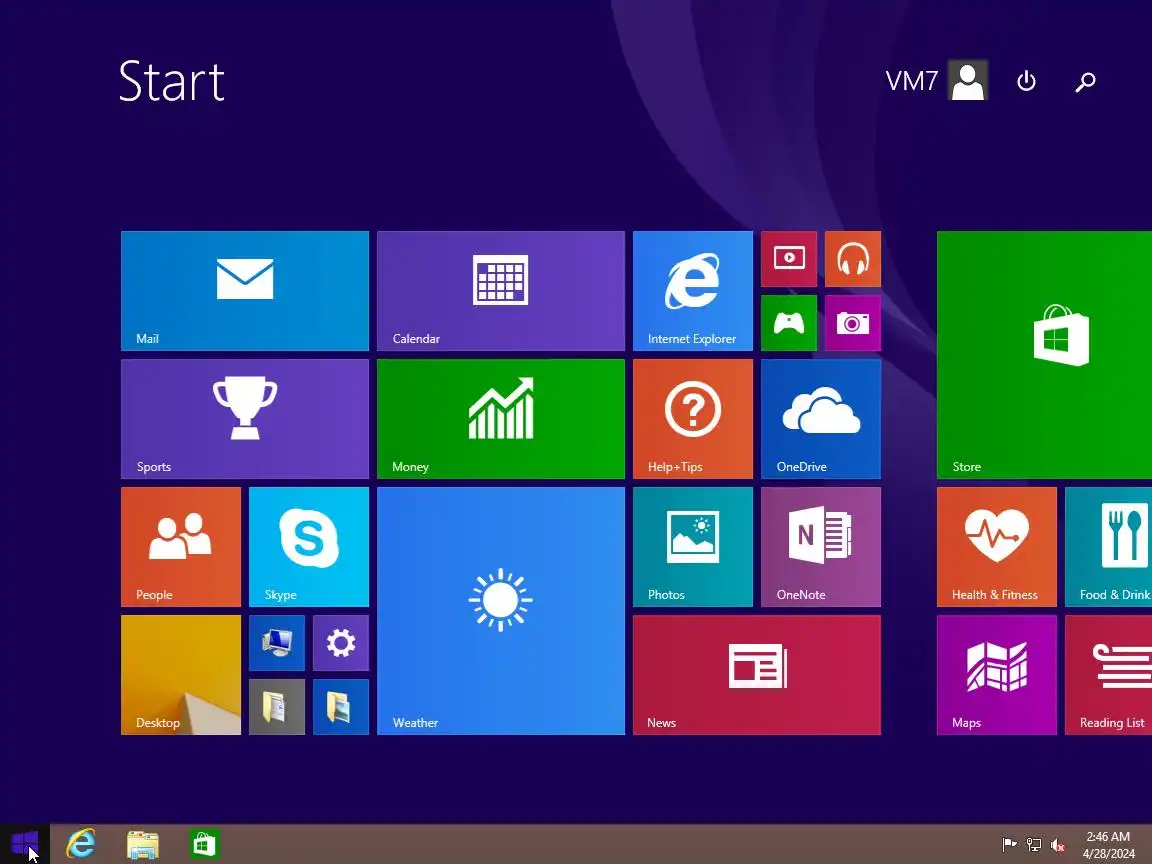1152x864 pixels.
Task: Open the OneDrive tile
Action: coord(821,419)
